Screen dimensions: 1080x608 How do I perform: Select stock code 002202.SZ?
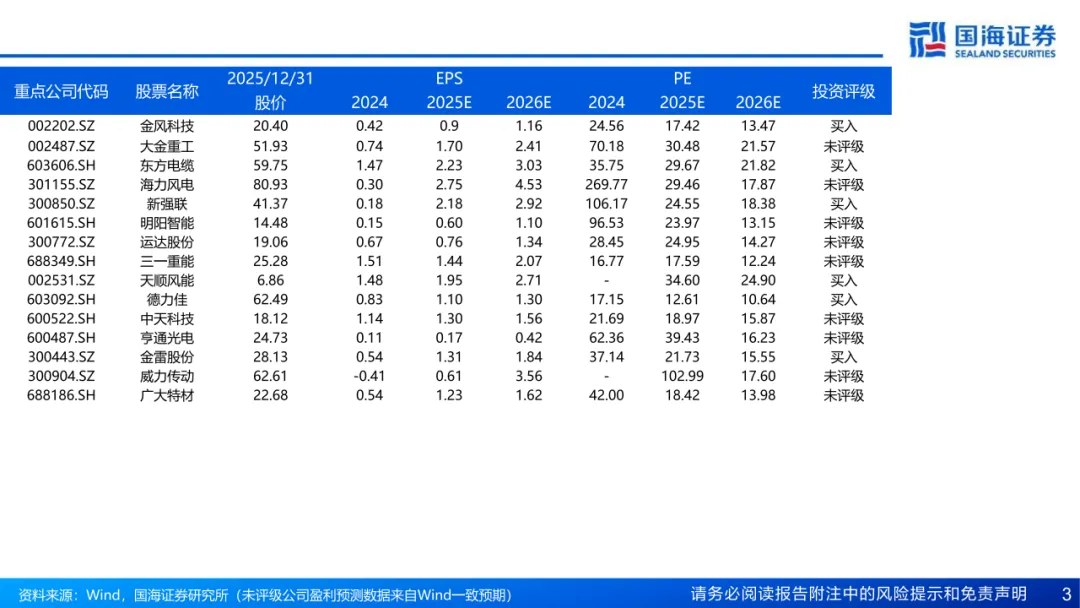pyautogui.click(x=61, y=126)
